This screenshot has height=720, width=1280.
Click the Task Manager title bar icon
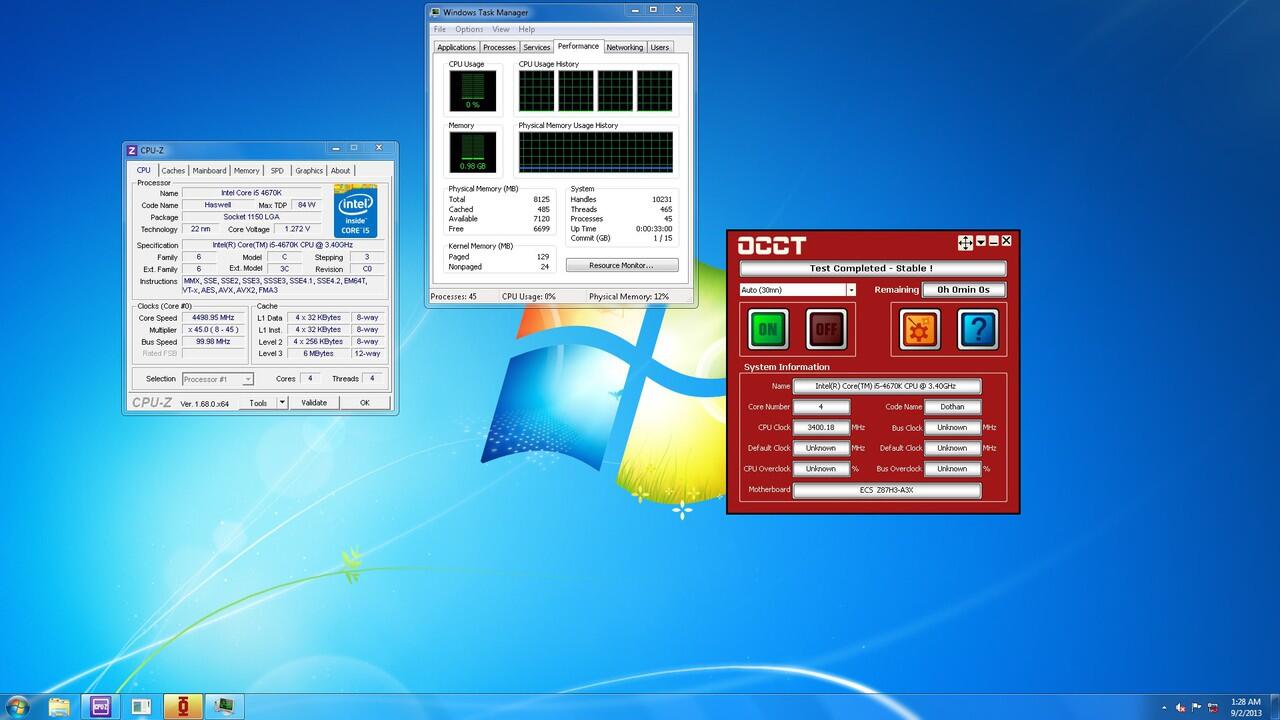point(435,13)
